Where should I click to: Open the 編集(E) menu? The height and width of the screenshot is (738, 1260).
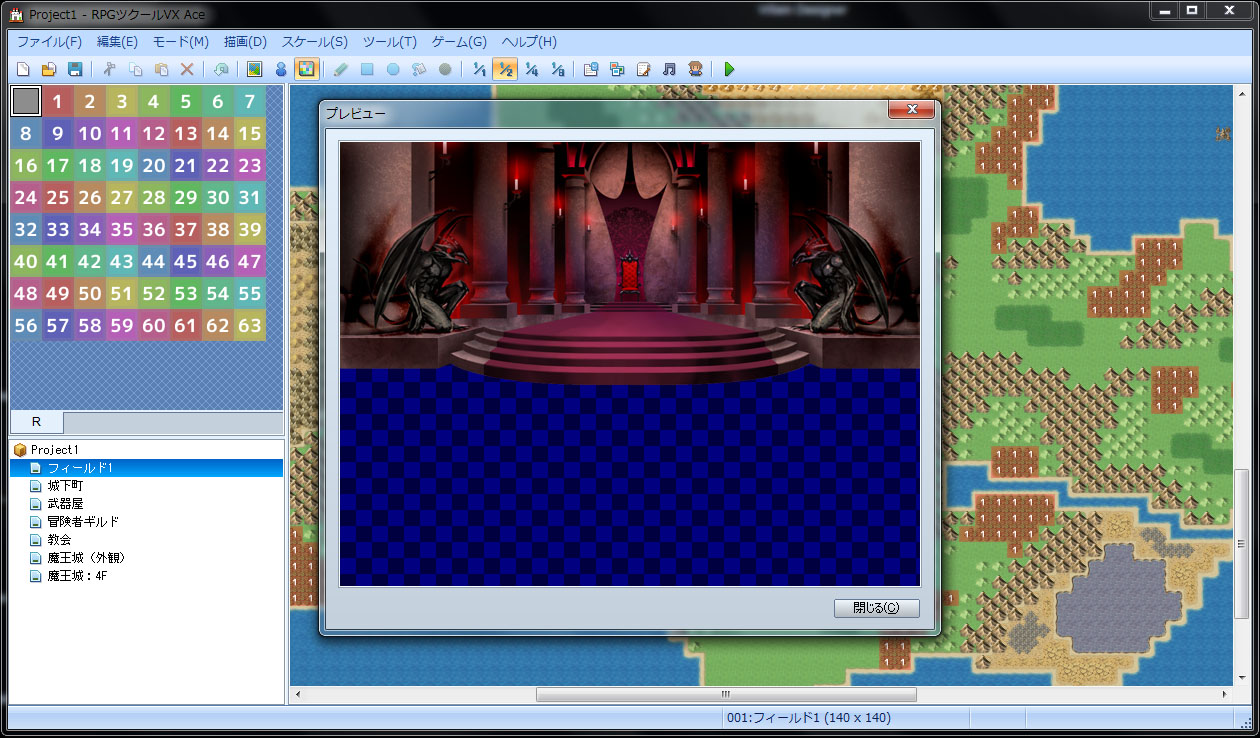117,42
